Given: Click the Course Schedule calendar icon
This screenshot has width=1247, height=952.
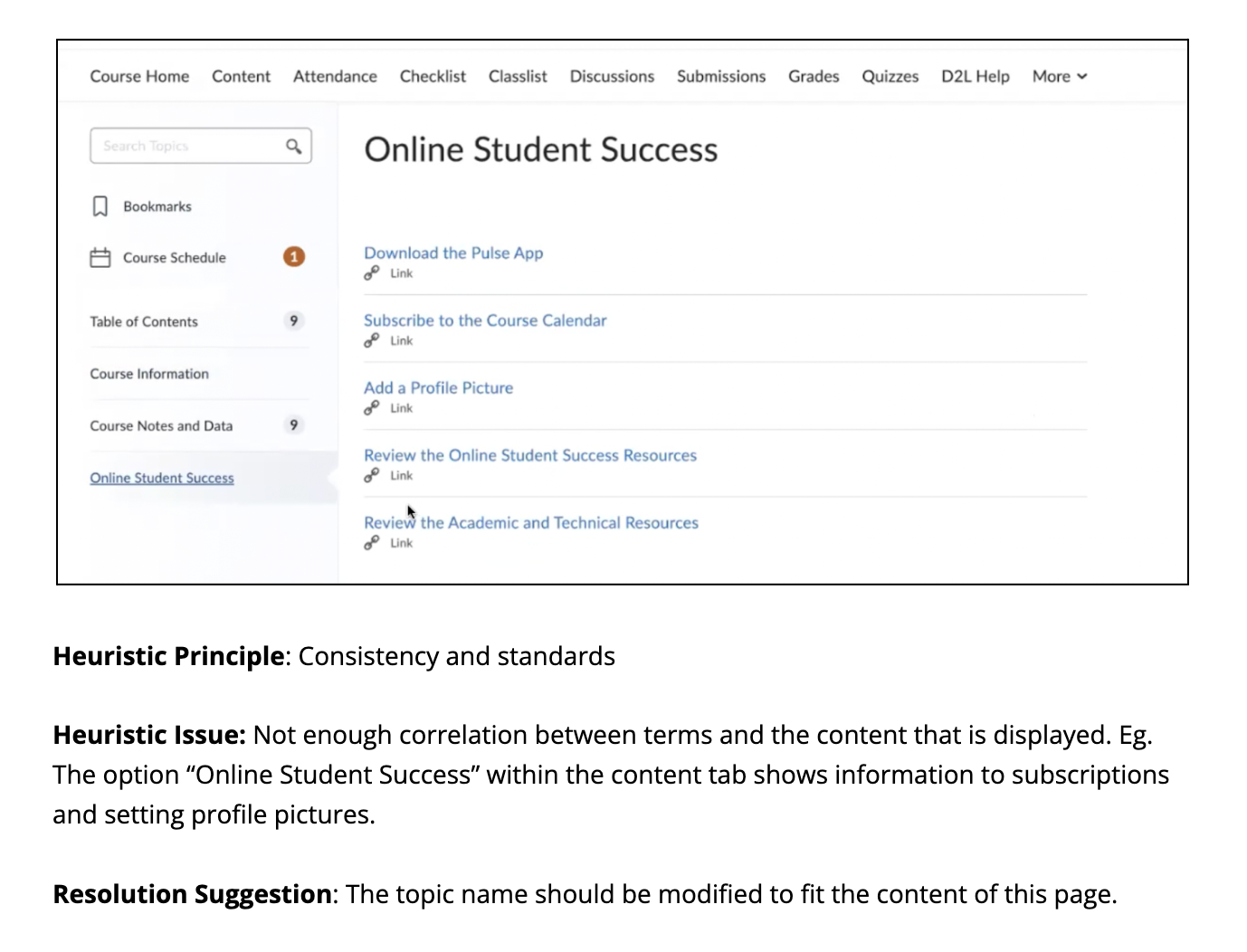Looking at the screenshot, I should [x=100, y=258].
